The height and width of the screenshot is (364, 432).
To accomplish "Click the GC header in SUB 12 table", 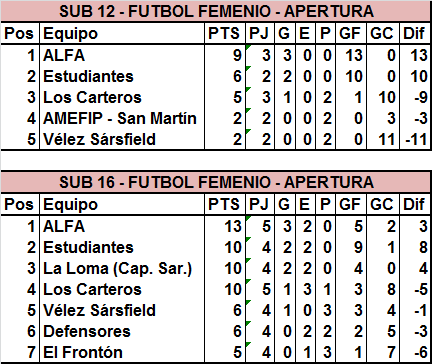I will click(x=383, y=33).
